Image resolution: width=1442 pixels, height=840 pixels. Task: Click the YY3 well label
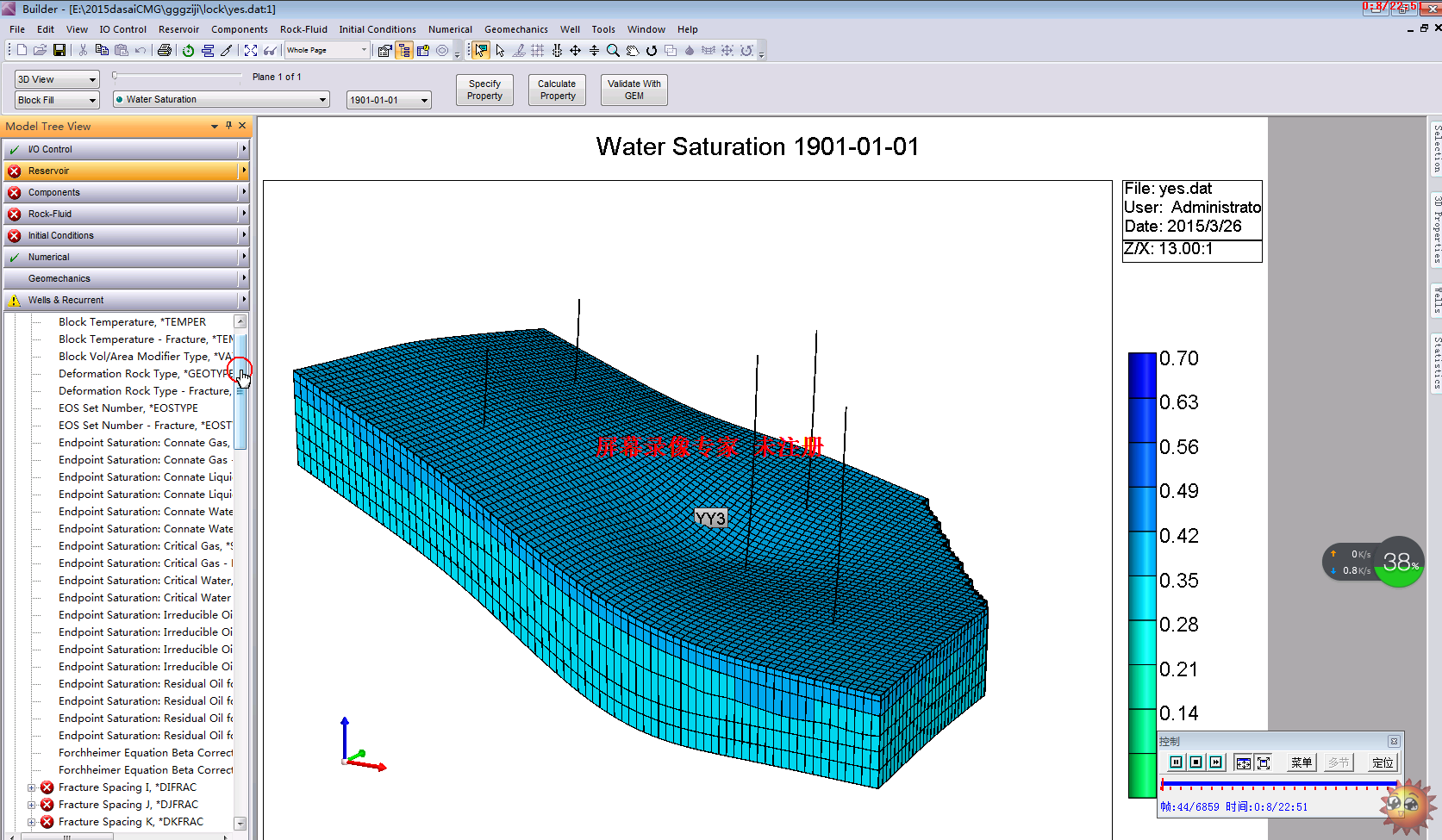pyautogui.click(x=711, y=518)
